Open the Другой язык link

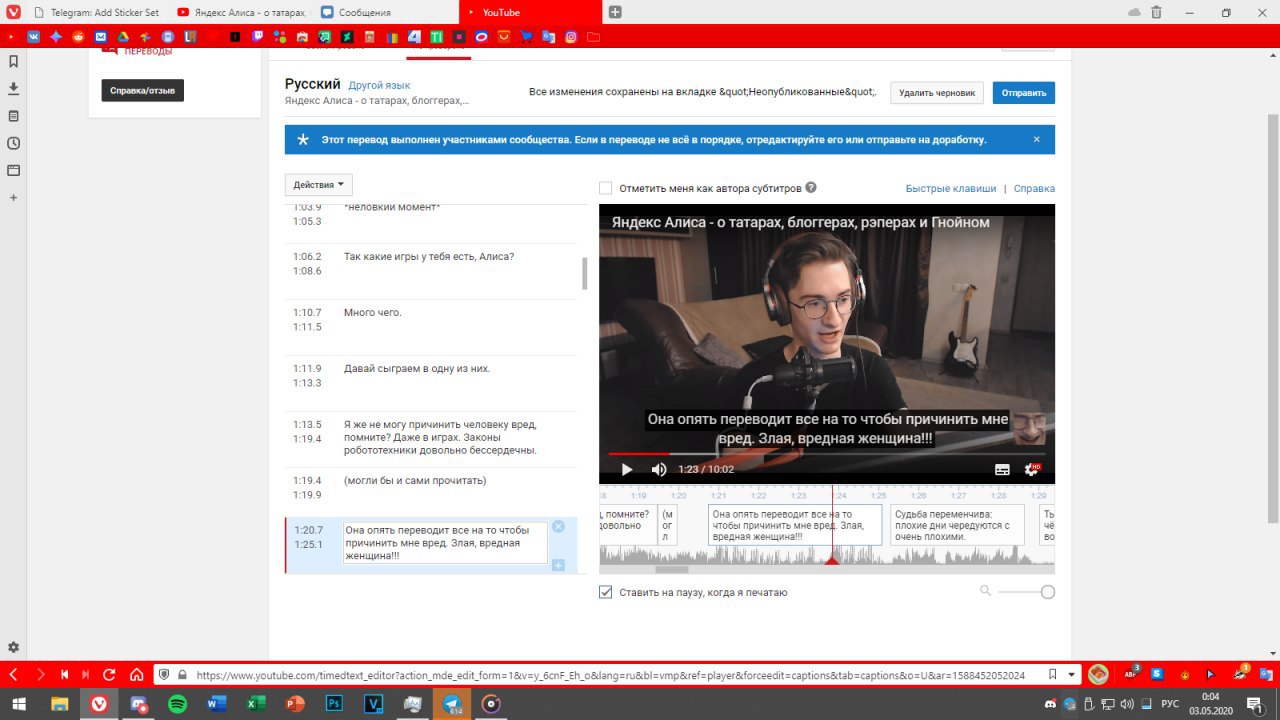(x=379, y=86)
